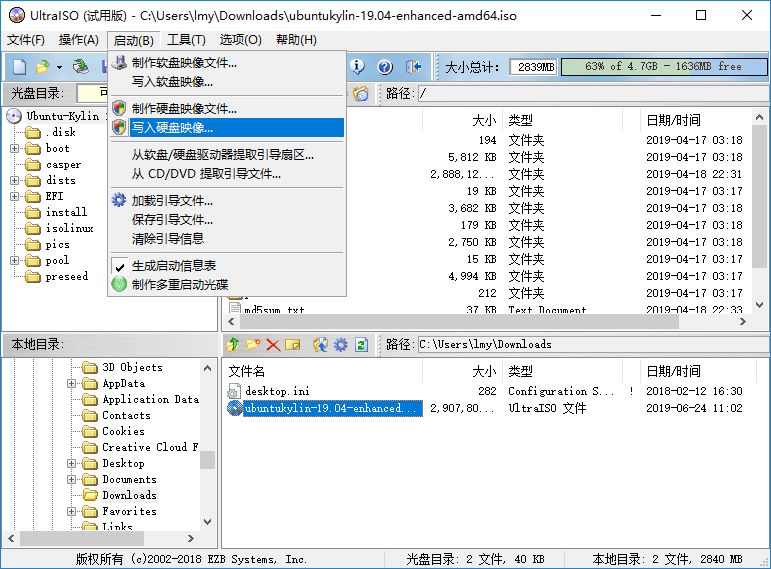
Task: Click the blue gear icon in local toolbar
Action: (x=340, y=344)
